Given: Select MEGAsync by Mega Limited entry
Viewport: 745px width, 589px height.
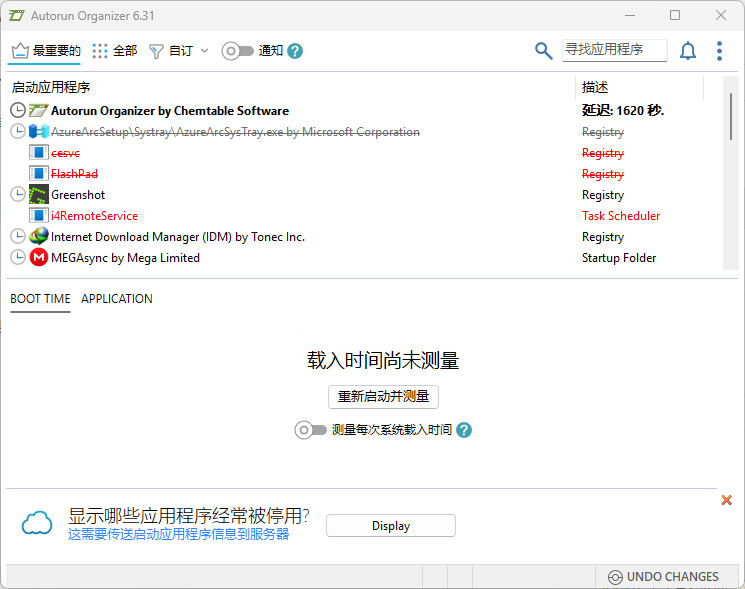Looking at the screenshot, I should (x=125, y=257).
